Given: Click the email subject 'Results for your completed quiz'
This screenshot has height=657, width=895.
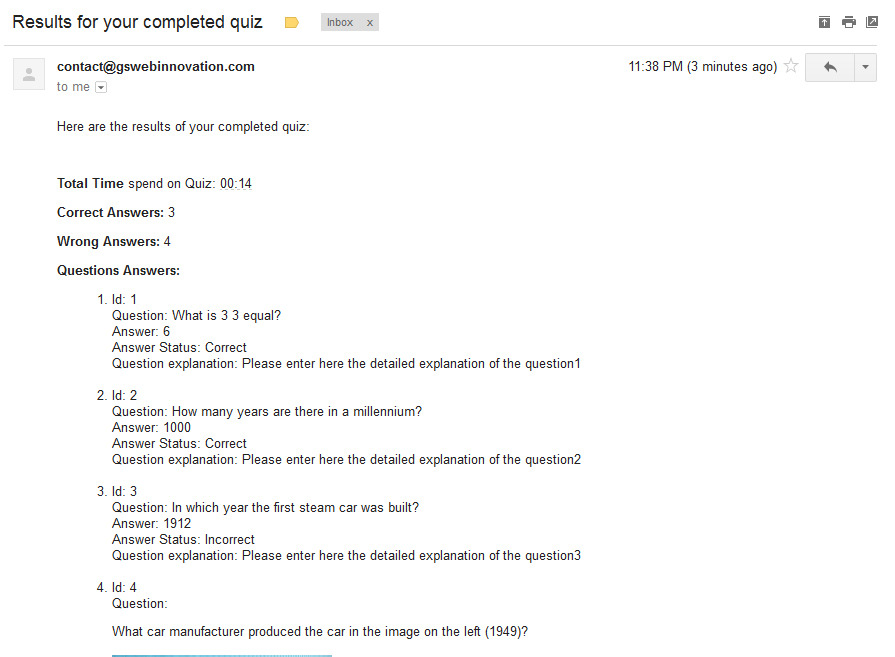Looking at the screenshot, I should coord(138,22).
